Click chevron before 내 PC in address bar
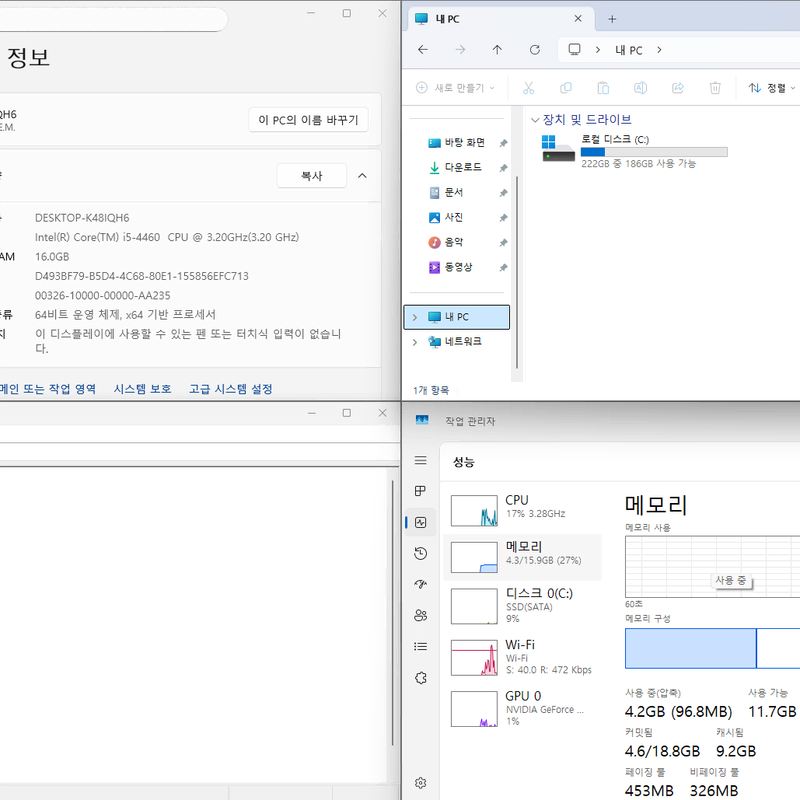This screenshot has height=800, width=800. pyautogui.click(x=598, y=49)
